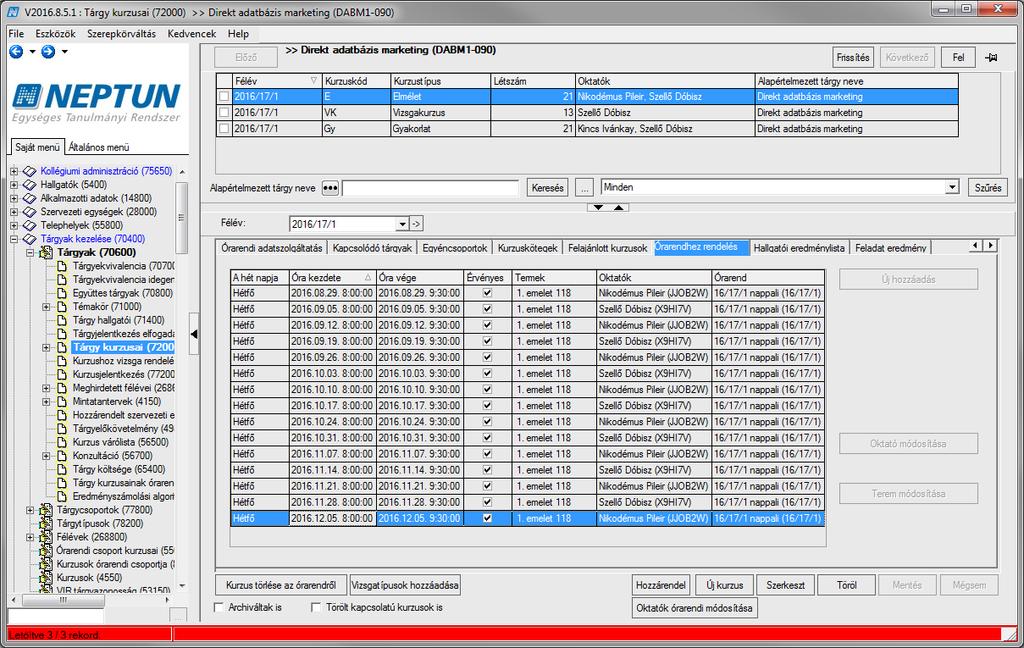1024x648 pixels.
Task: Click the Tárgycsoportok (77800) folder icon
Action: [x=46, y=510]
